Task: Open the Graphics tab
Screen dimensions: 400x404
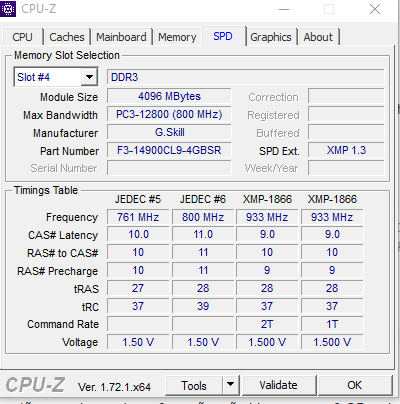Action: [271, 37]
